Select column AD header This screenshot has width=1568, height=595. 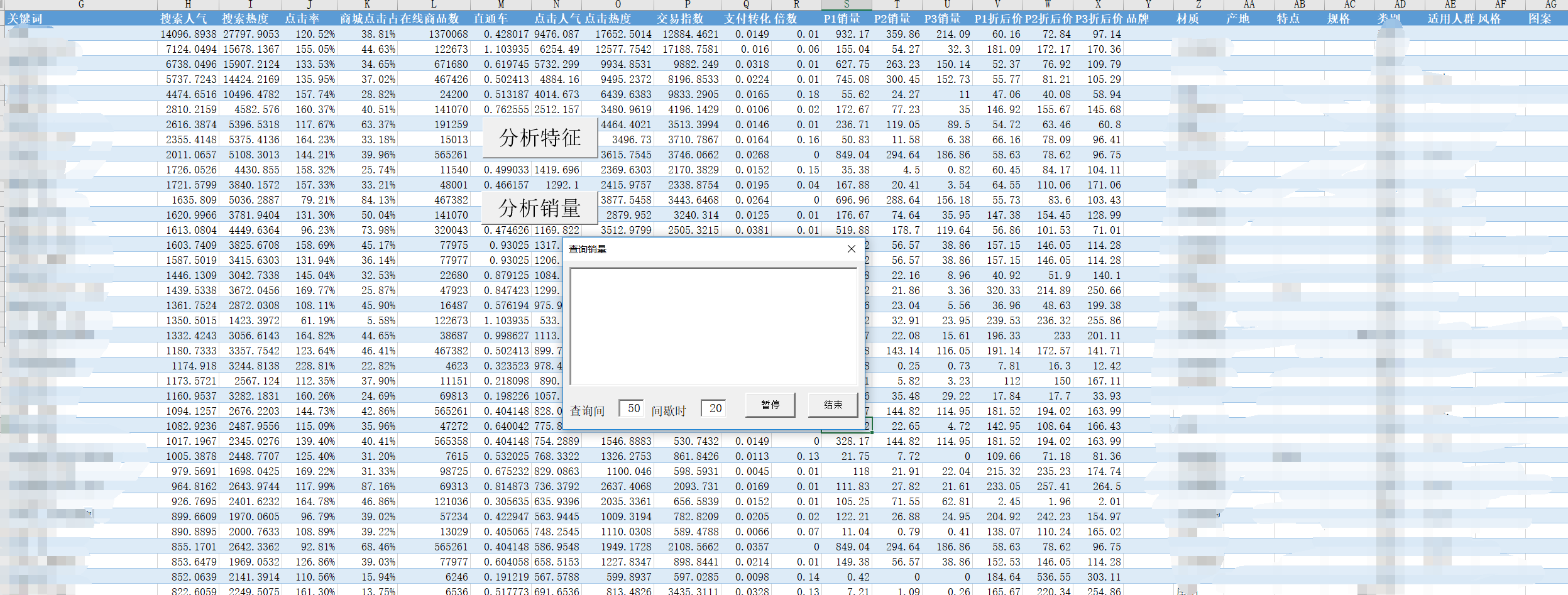click(1400, 4)
